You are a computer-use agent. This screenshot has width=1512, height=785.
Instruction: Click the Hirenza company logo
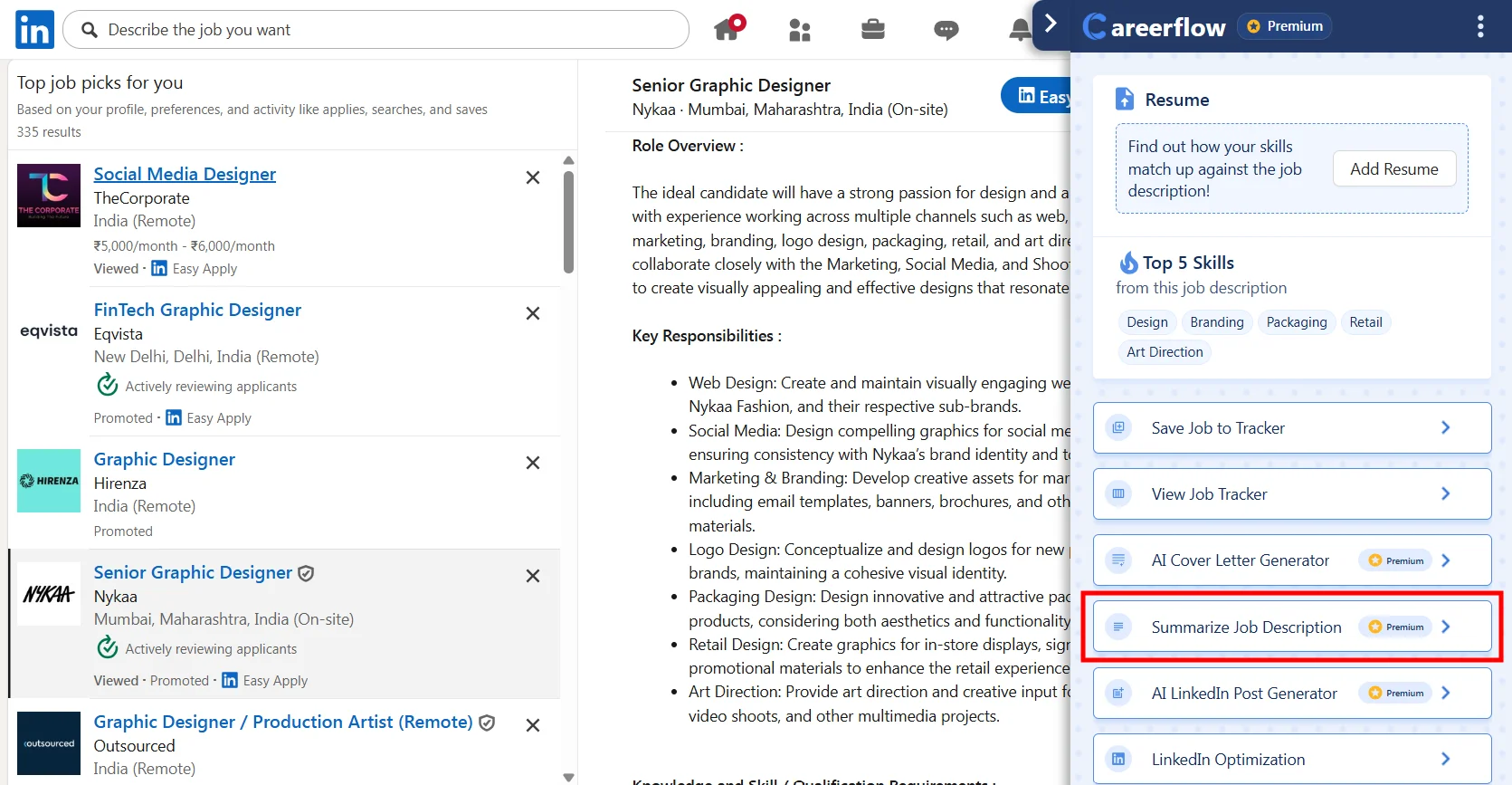[49, 481]
